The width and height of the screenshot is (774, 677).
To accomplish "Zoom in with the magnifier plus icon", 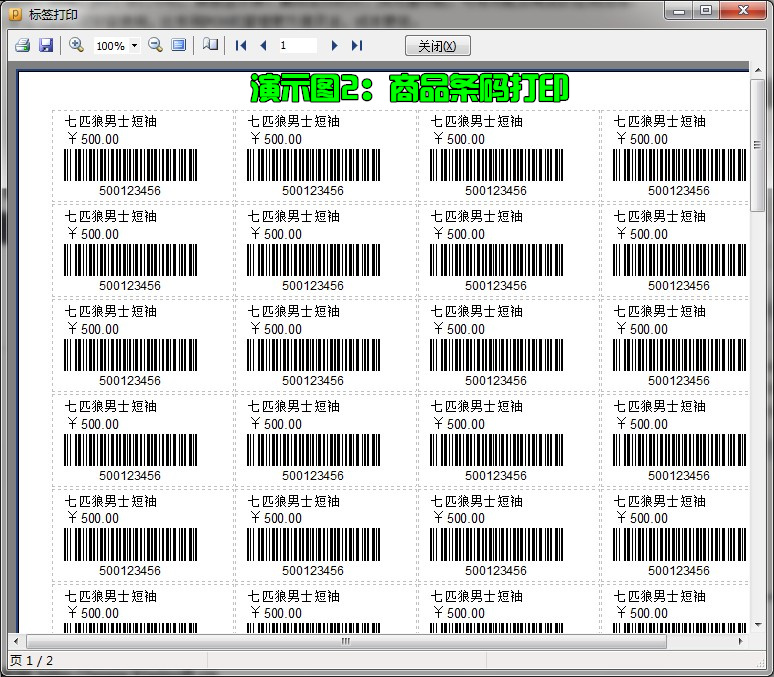I will [x=76, y=45].
